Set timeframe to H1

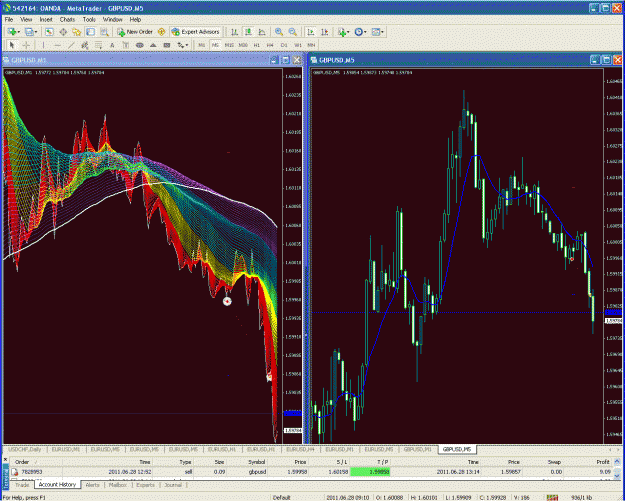pyautogui.click(x=257, y=45)
